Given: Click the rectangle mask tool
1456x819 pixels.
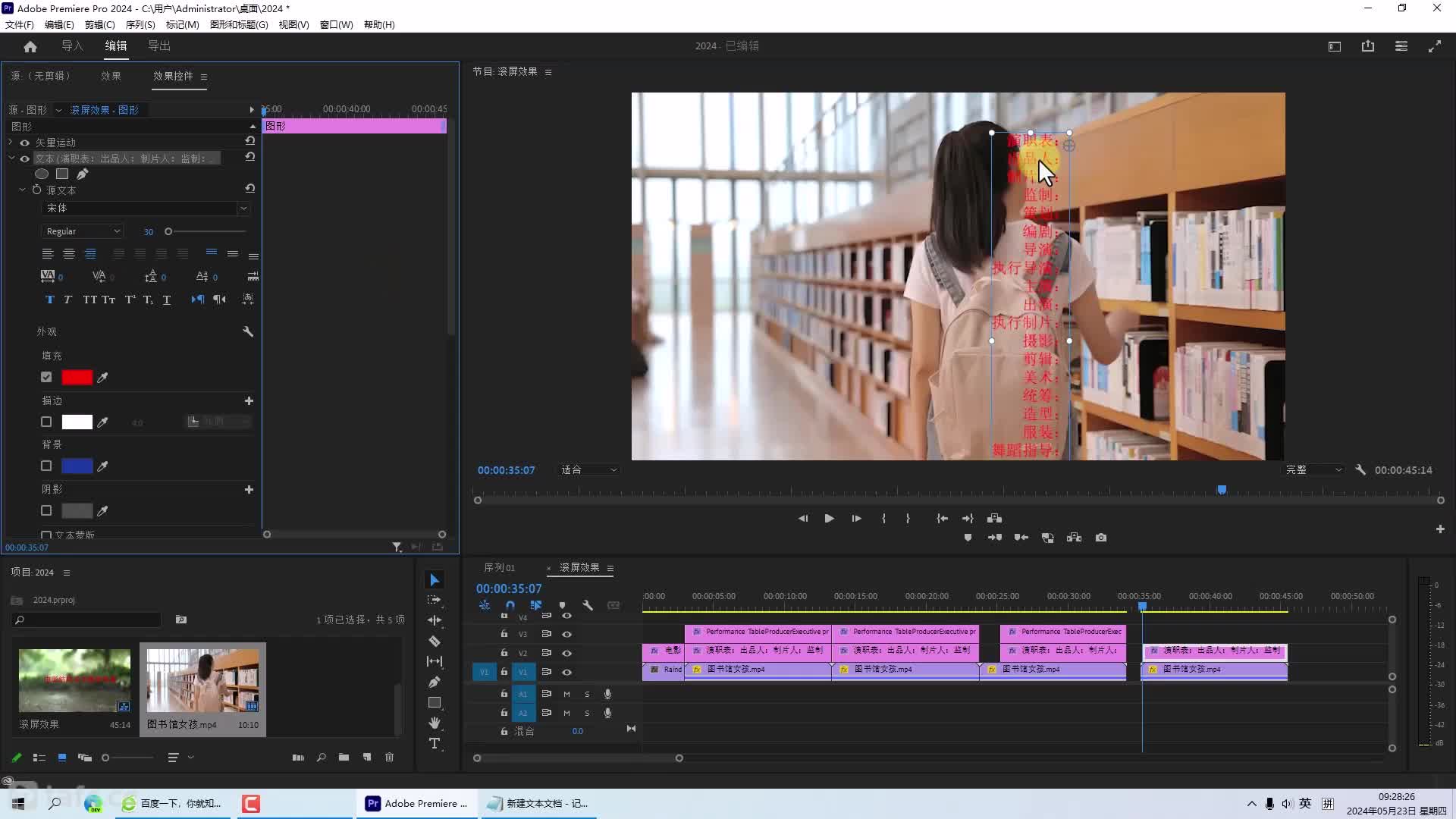Looking at the screenshot, I should (62, 174).
